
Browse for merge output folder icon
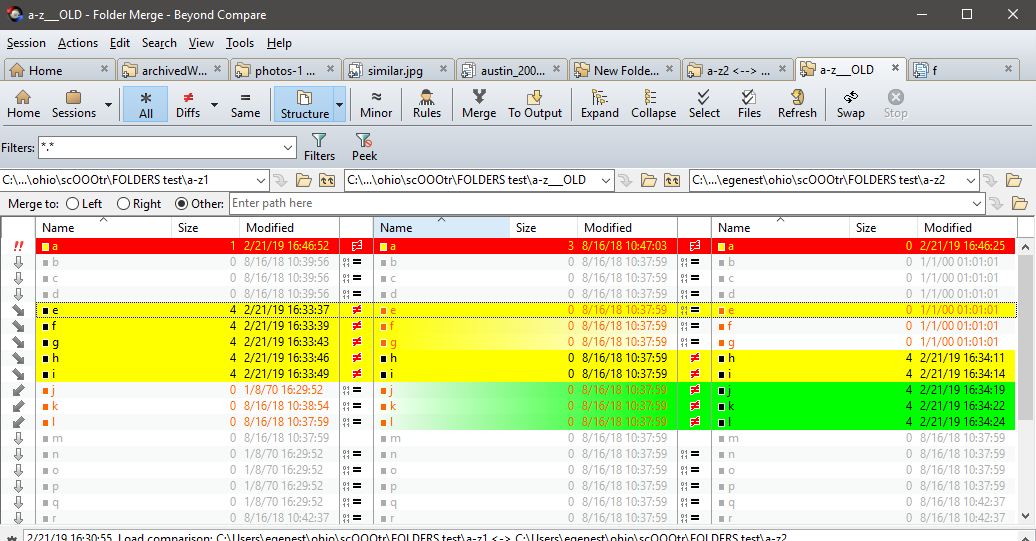pyautogui.click(x=1019, y=203)
